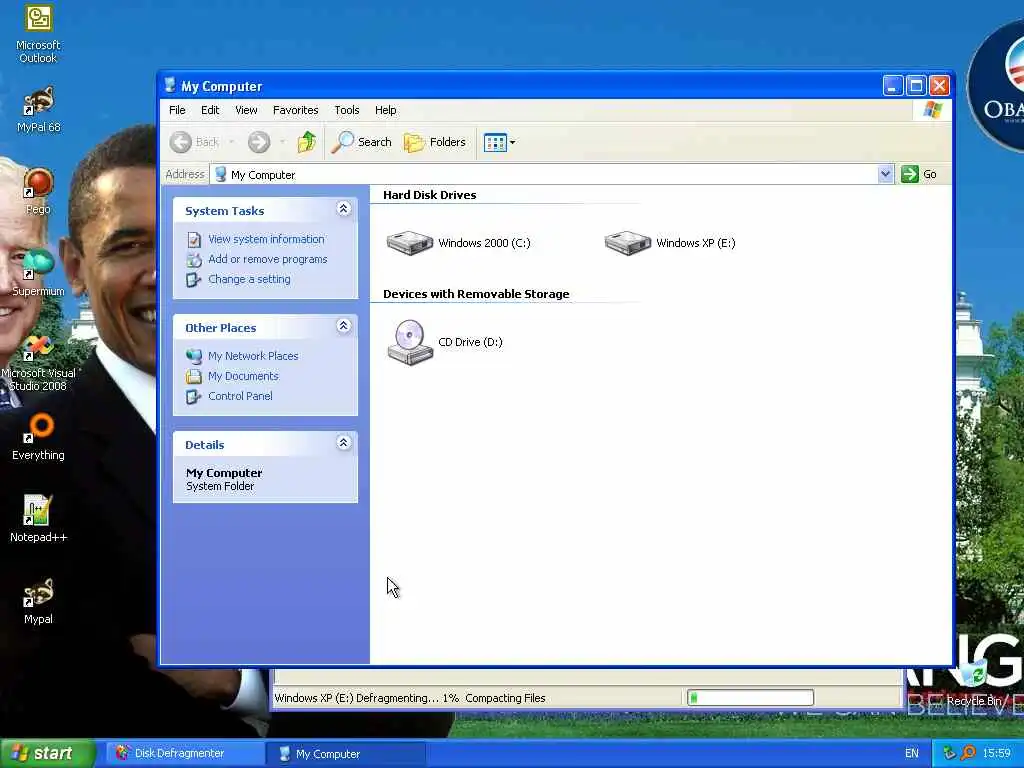Click the Forward toolbar arrow
The image size is (1024, 768).
tap(259, 142)
